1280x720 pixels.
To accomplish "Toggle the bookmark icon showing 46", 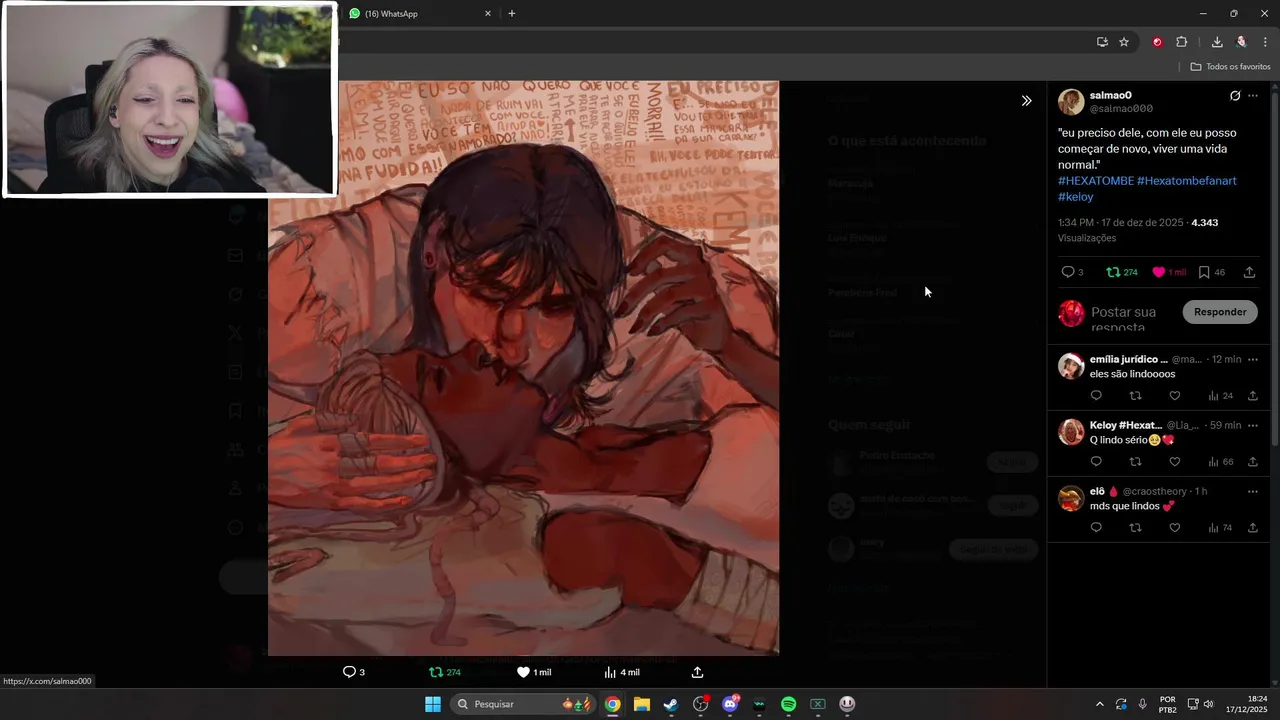I will pos(1211,272).
